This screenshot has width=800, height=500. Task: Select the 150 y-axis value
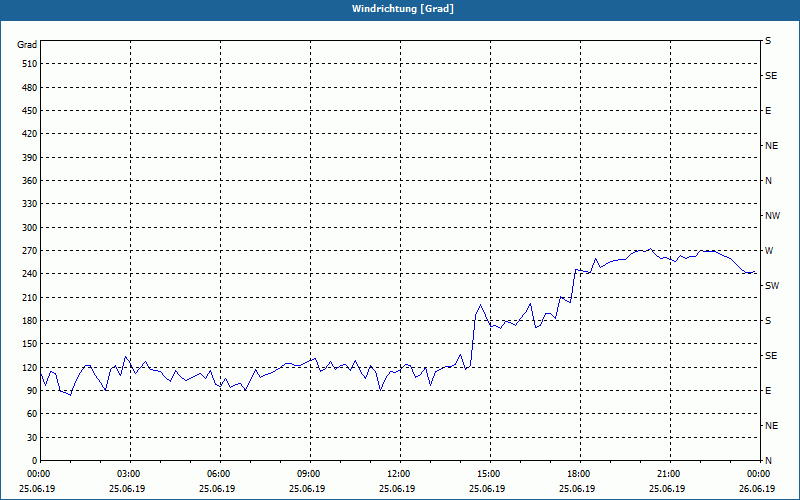tap(30, 344)
